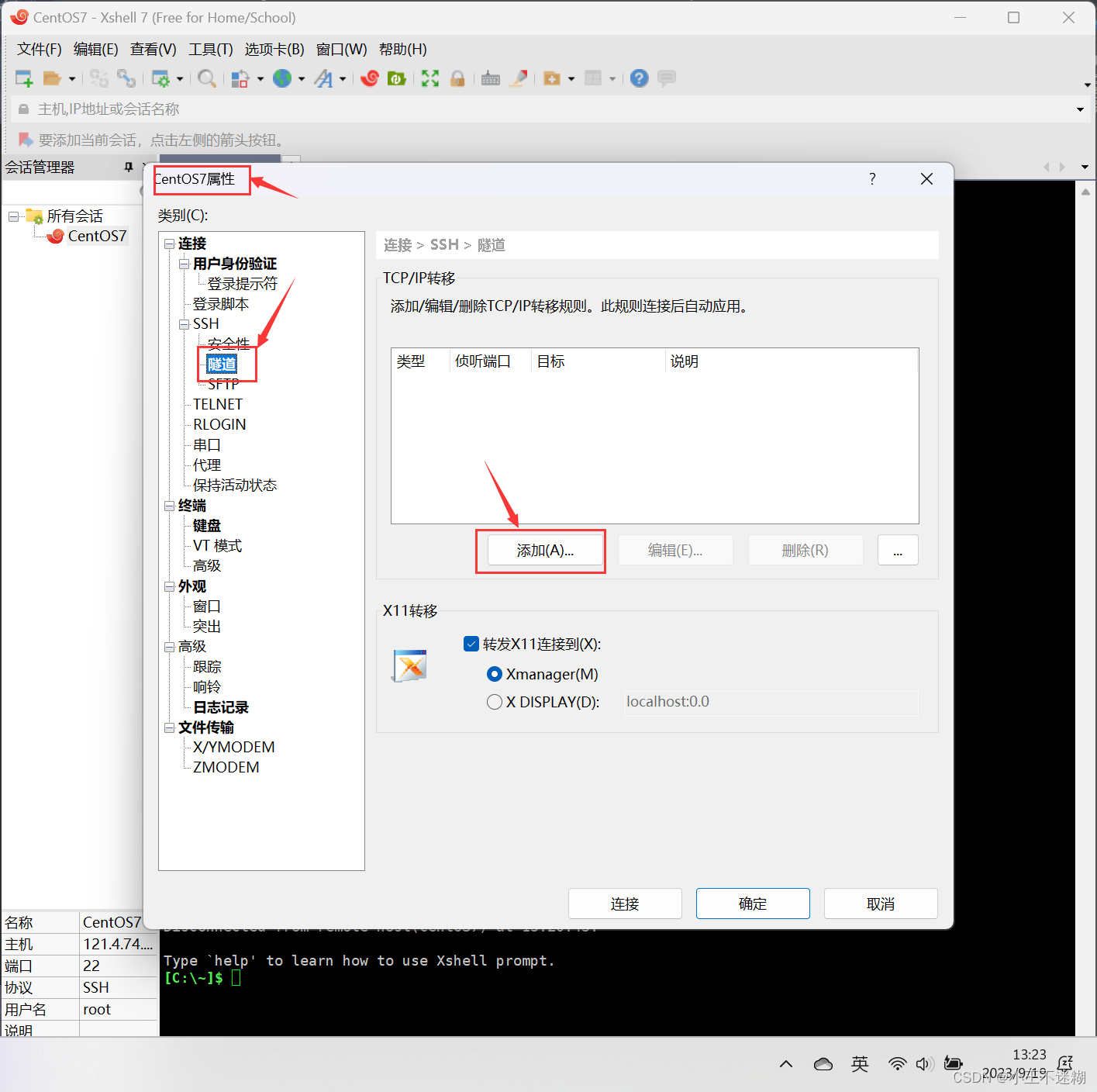Click dialog help question mark

(x=872, y=179)
